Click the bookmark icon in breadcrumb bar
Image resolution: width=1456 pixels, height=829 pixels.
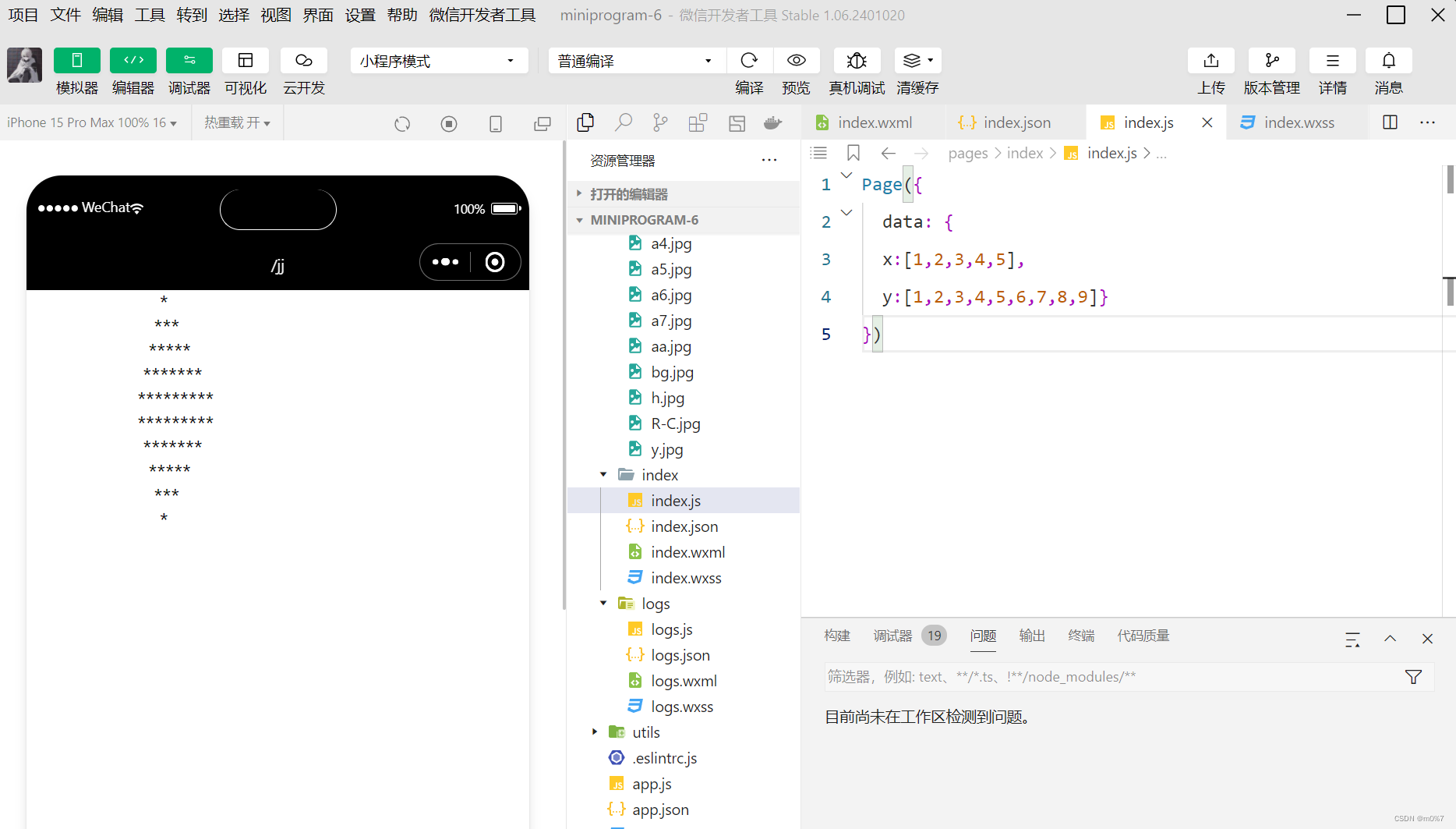point(853,153)
